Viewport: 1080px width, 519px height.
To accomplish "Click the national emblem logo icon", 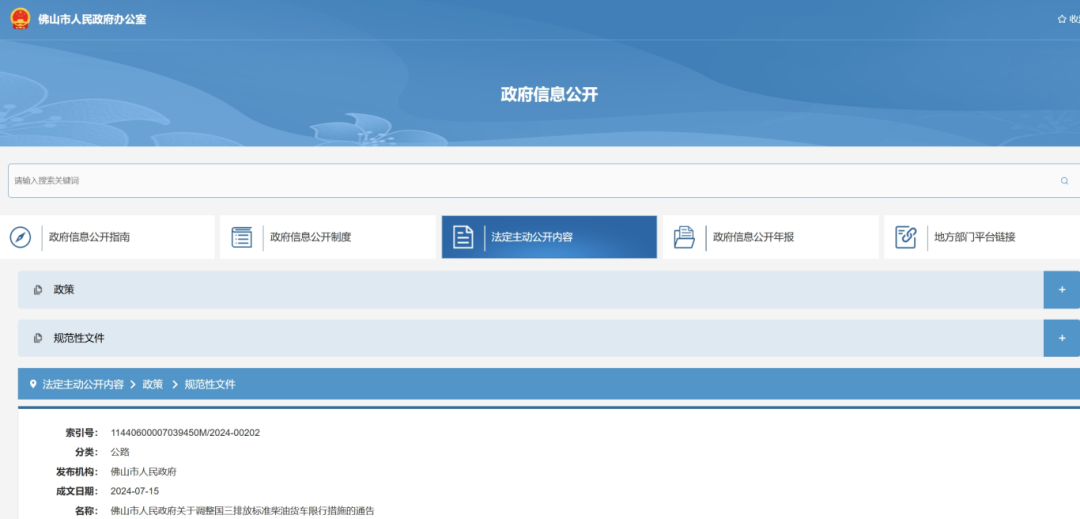I will [x=21, y=19].
